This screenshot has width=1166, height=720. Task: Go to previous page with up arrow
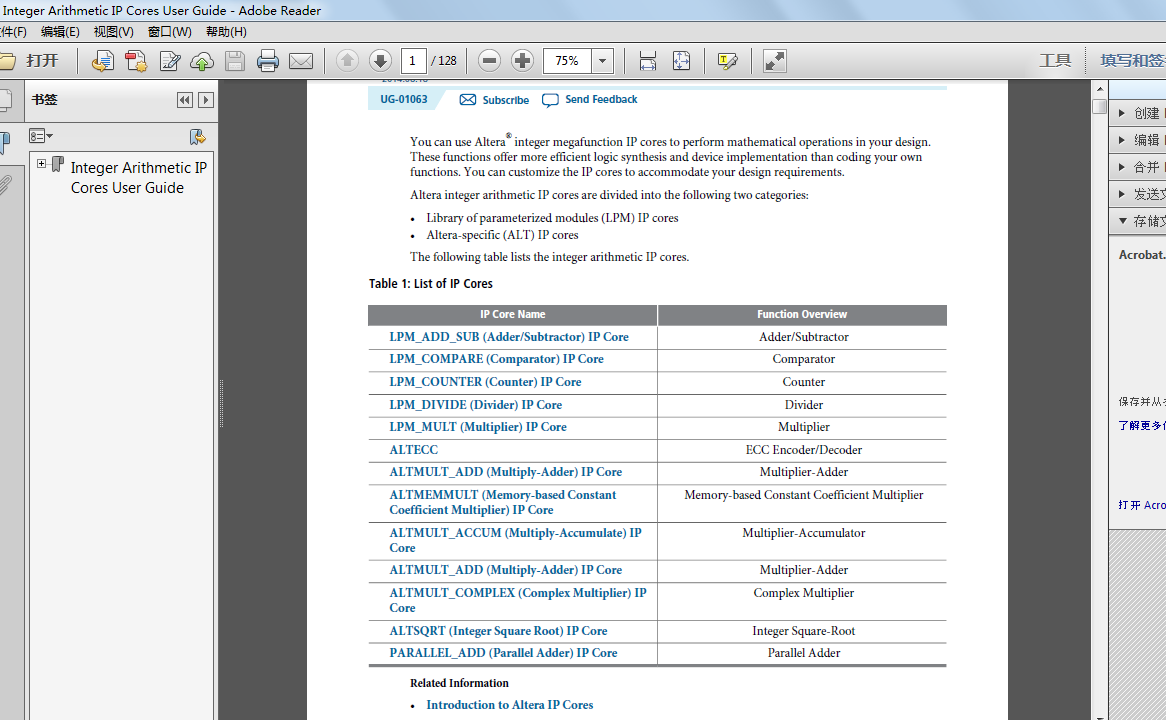(x=347, y=61)
